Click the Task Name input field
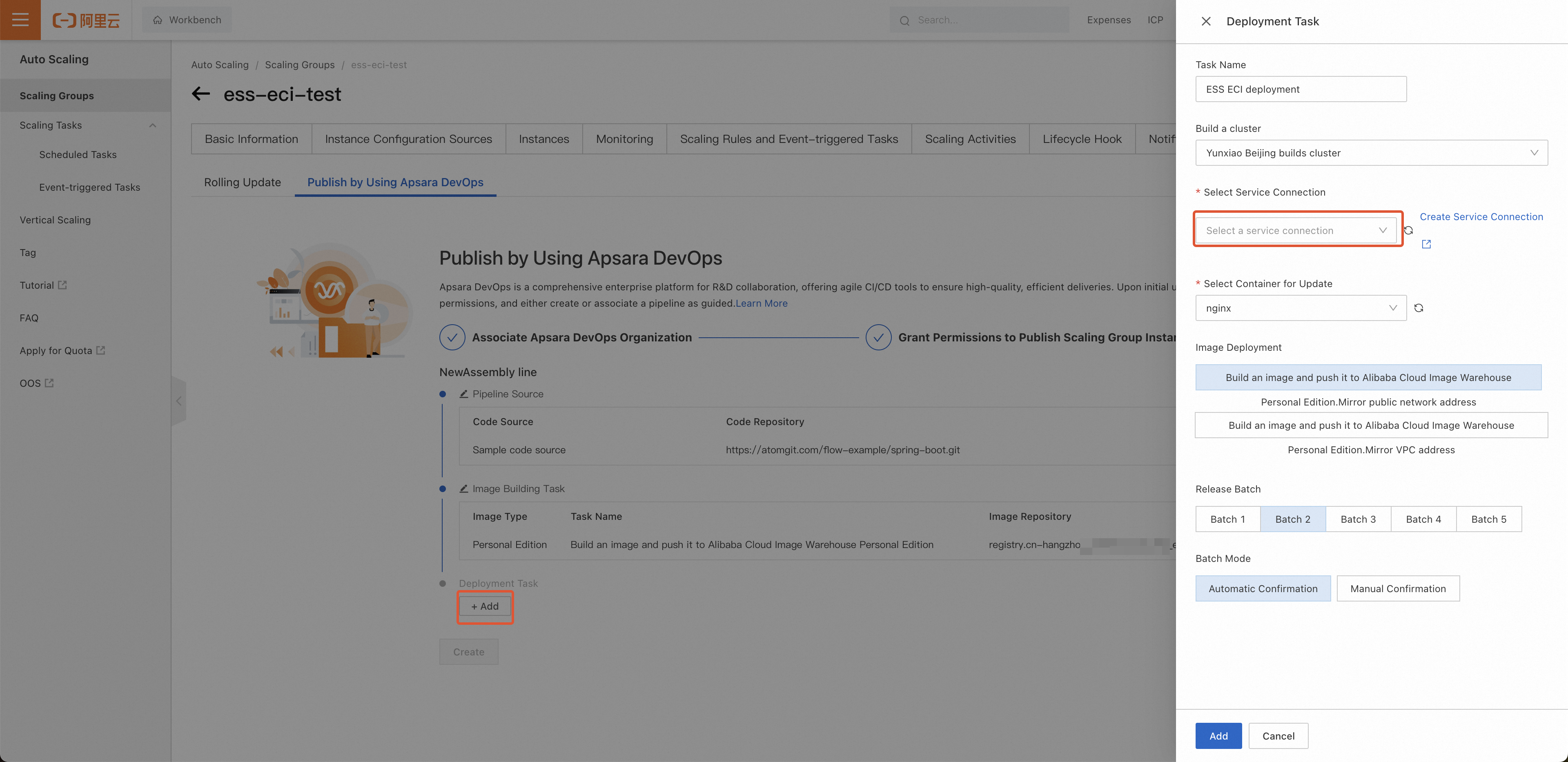This screenshot has width=1568, height=762. coord(1300,89)
